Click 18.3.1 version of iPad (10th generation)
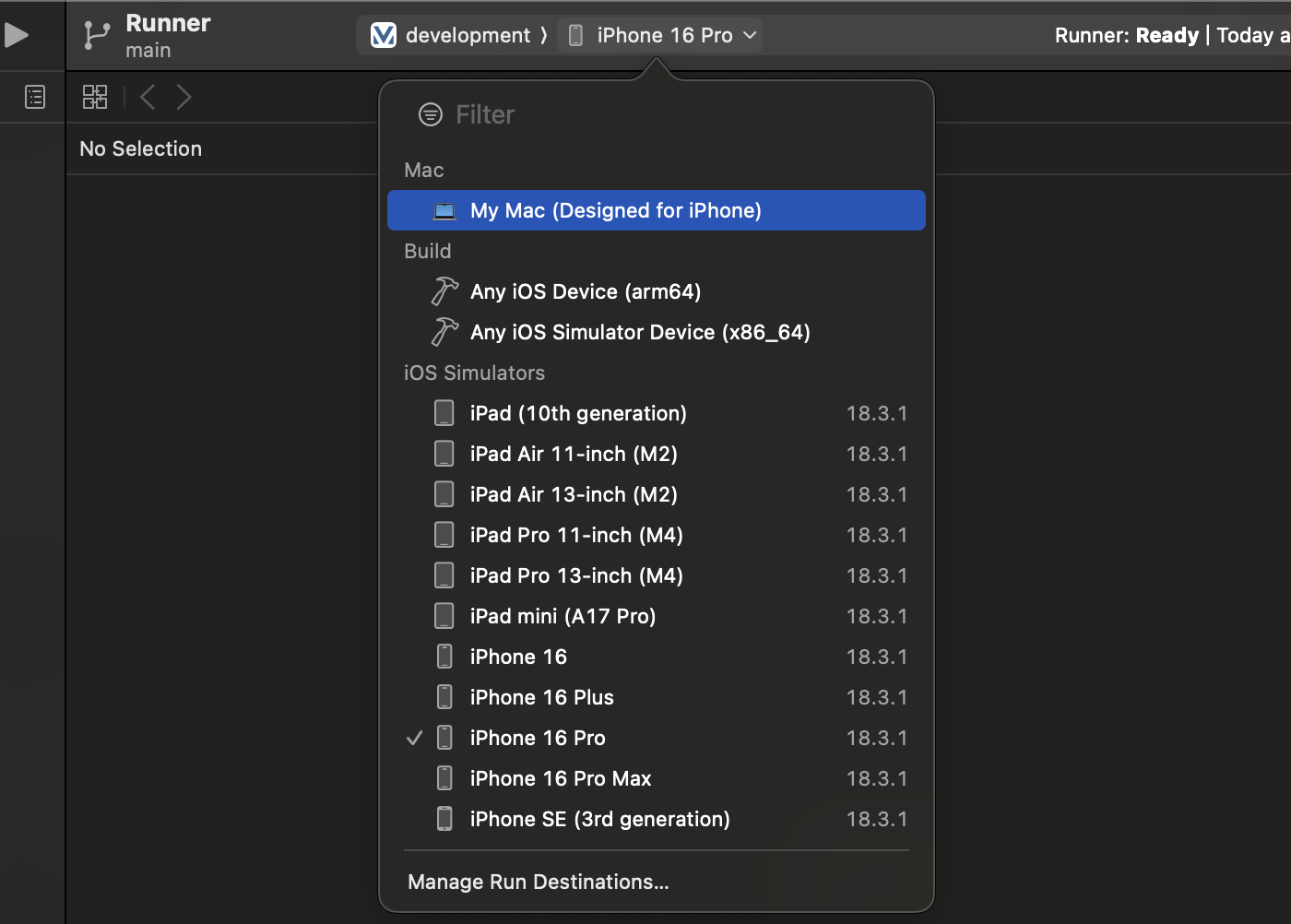 [877, 413]
